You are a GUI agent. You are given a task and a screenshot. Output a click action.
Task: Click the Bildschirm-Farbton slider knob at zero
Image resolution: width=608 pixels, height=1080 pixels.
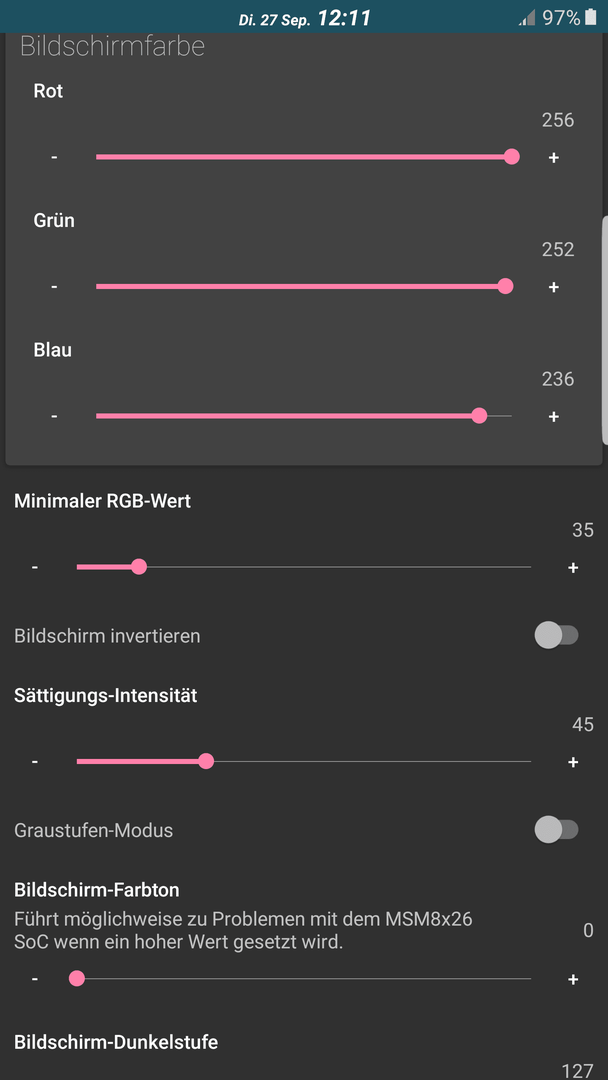77,978
